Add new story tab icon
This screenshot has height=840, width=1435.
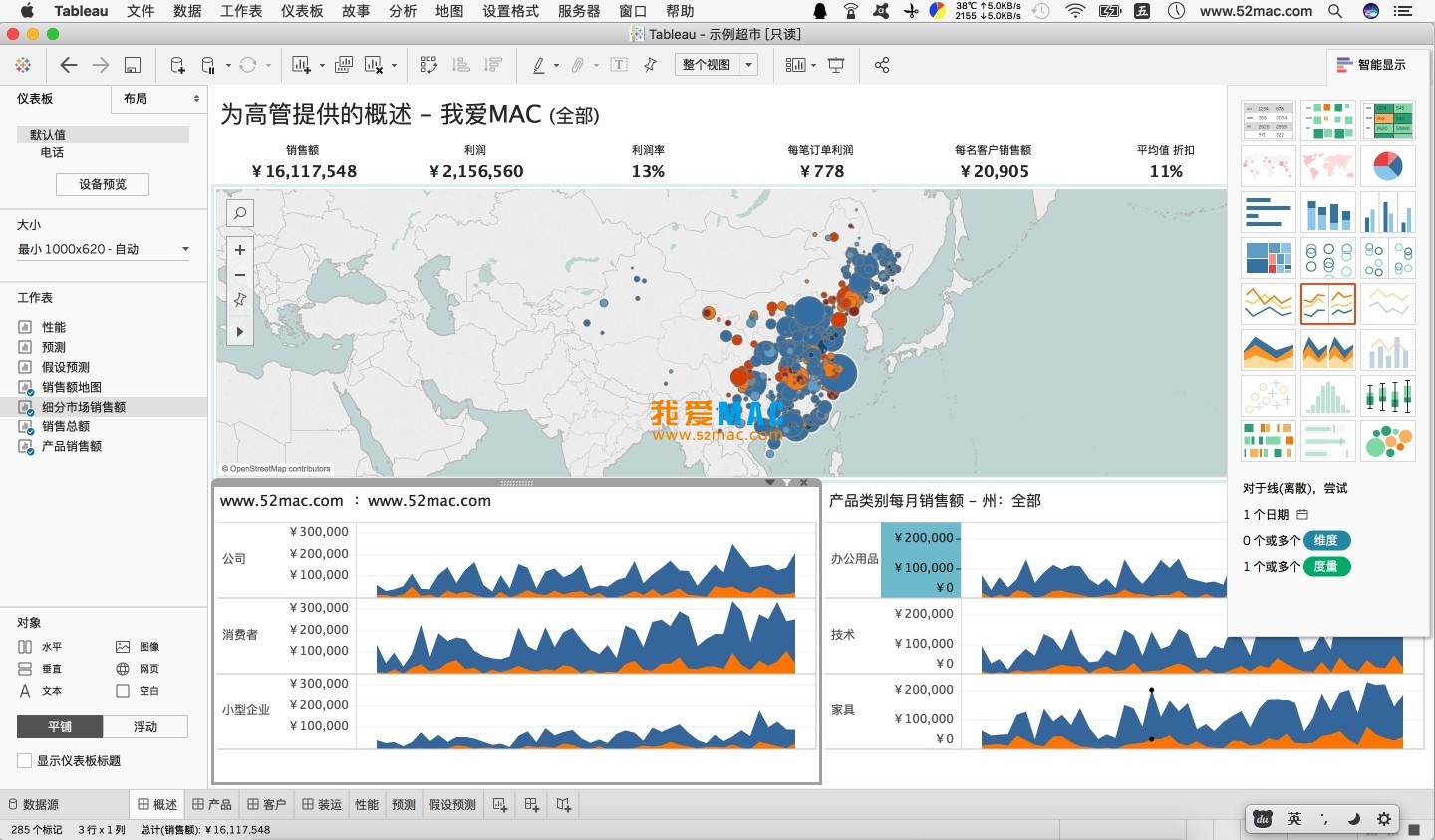click(564, 805)
